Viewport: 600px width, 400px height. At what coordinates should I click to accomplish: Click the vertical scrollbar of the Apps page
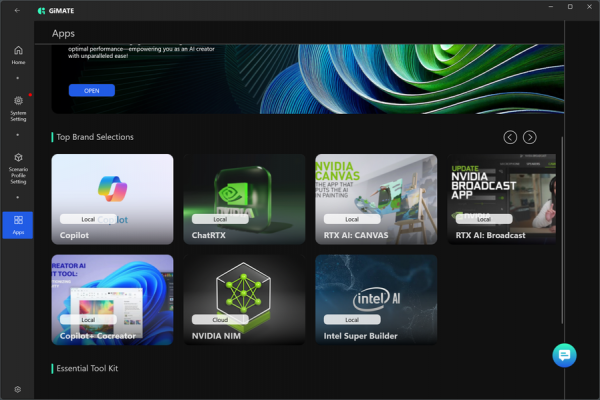[562, 230]
